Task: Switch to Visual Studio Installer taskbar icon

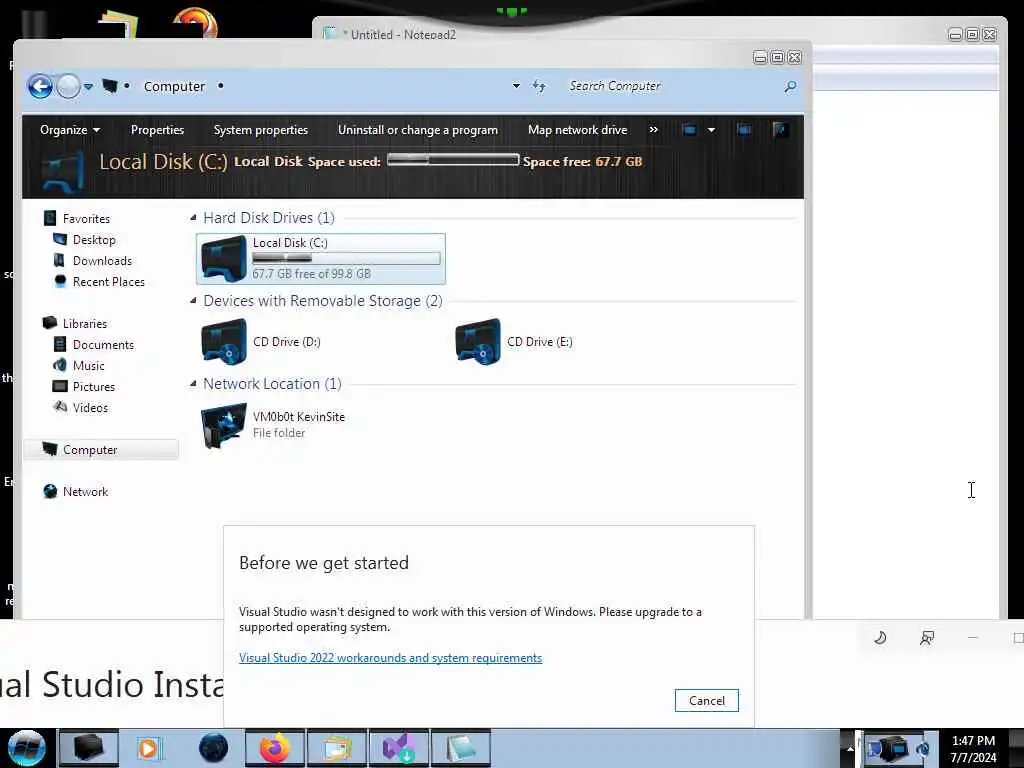Action: 399,748
